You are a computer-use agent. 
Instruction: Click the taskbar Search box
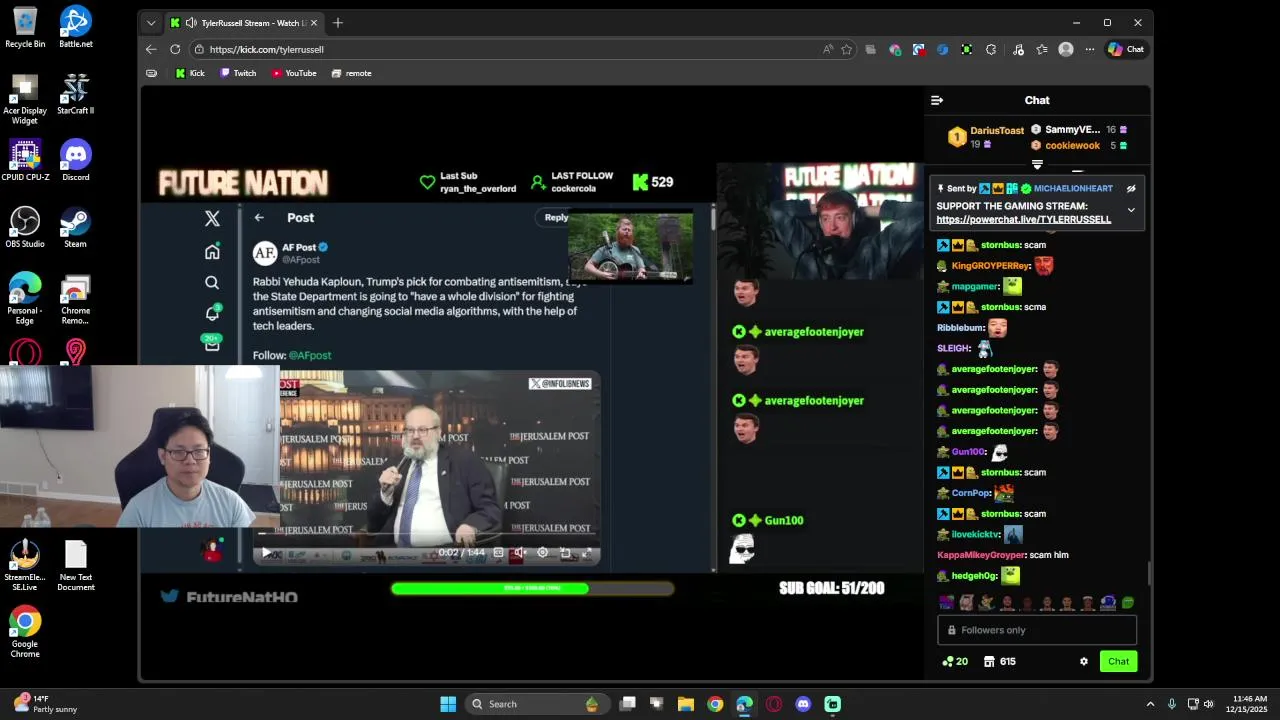[536, 704]
